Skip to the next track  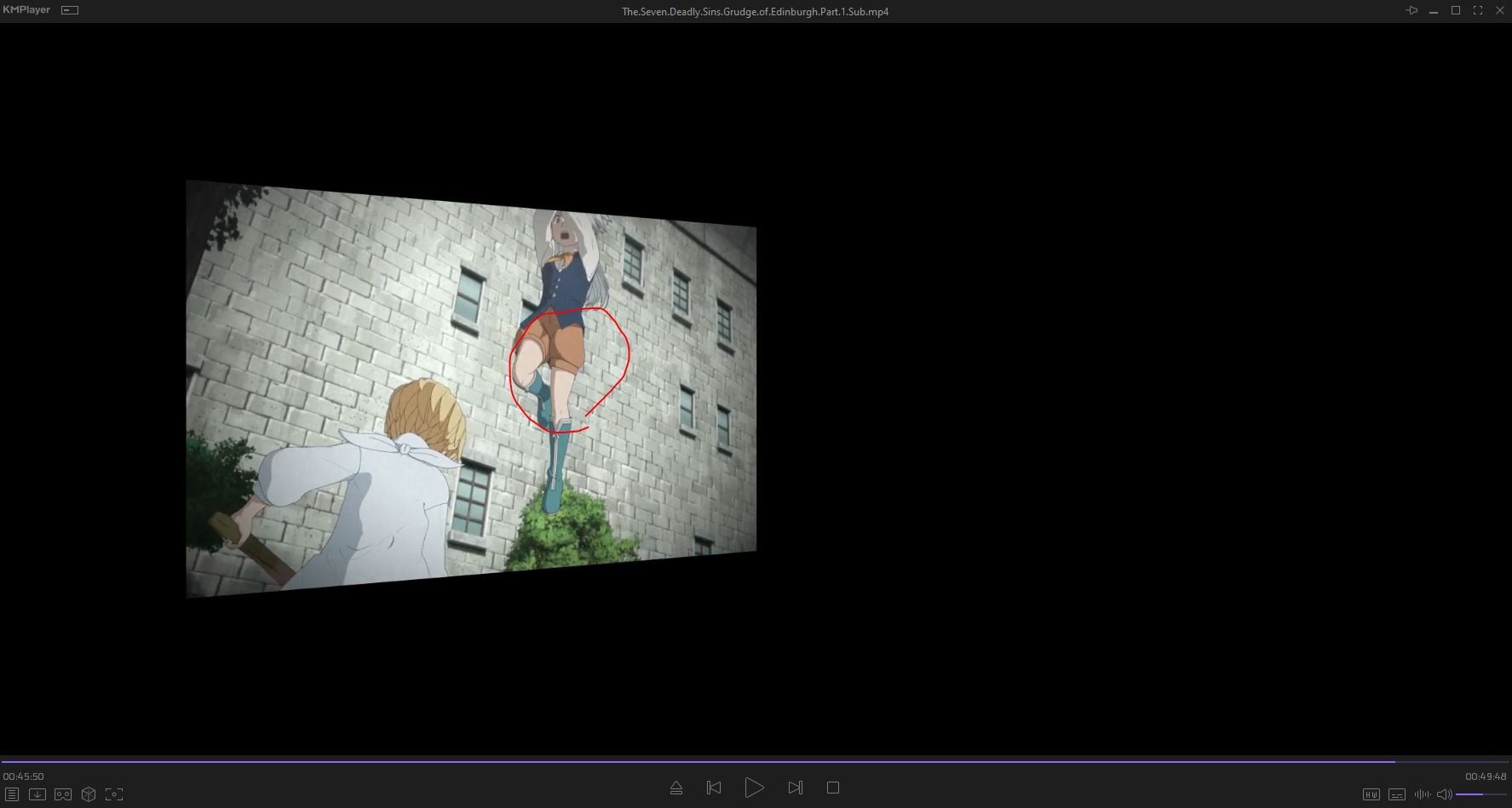796,788
